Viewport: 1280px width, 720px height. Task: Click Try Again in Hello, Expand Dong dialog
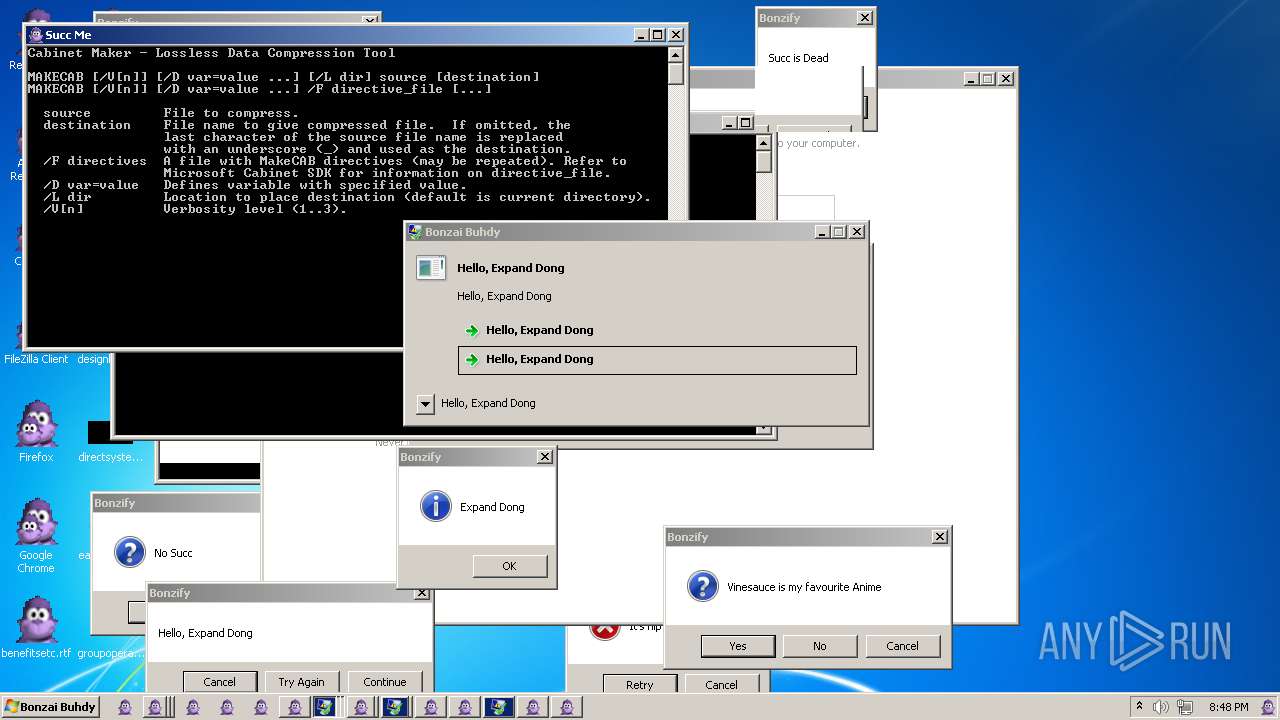[301, 682]
